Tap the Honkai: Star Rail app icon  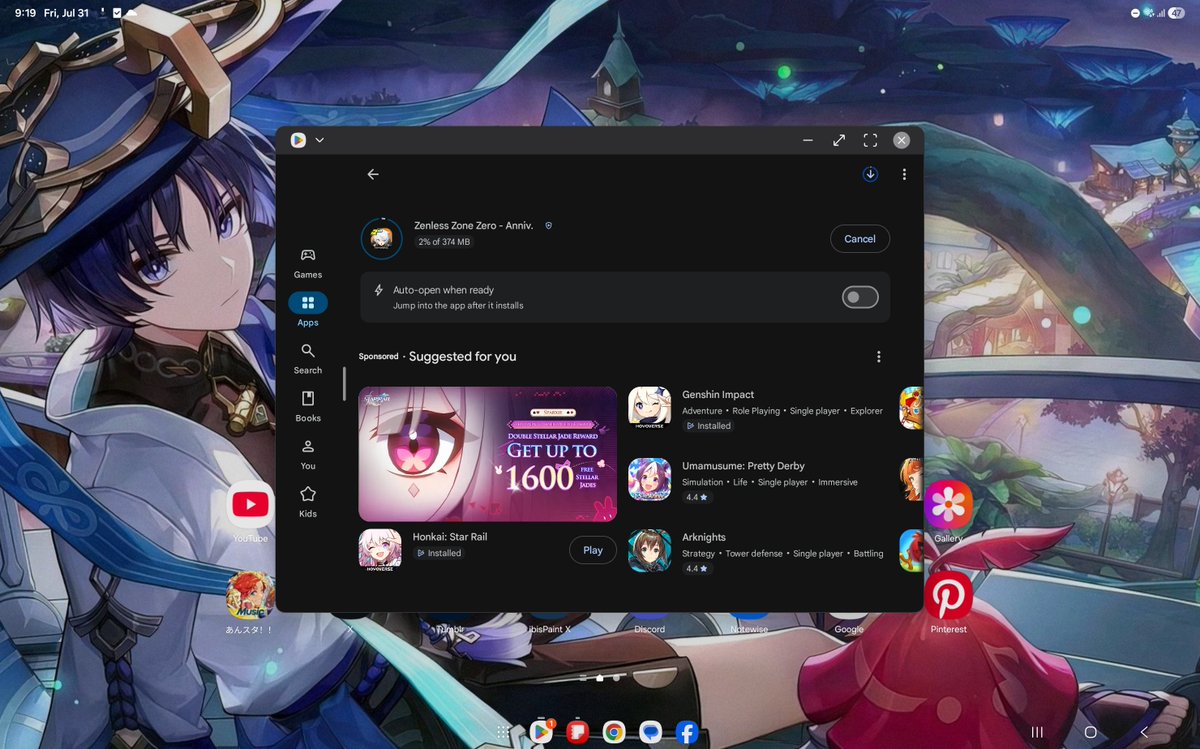tap(380, 550)
